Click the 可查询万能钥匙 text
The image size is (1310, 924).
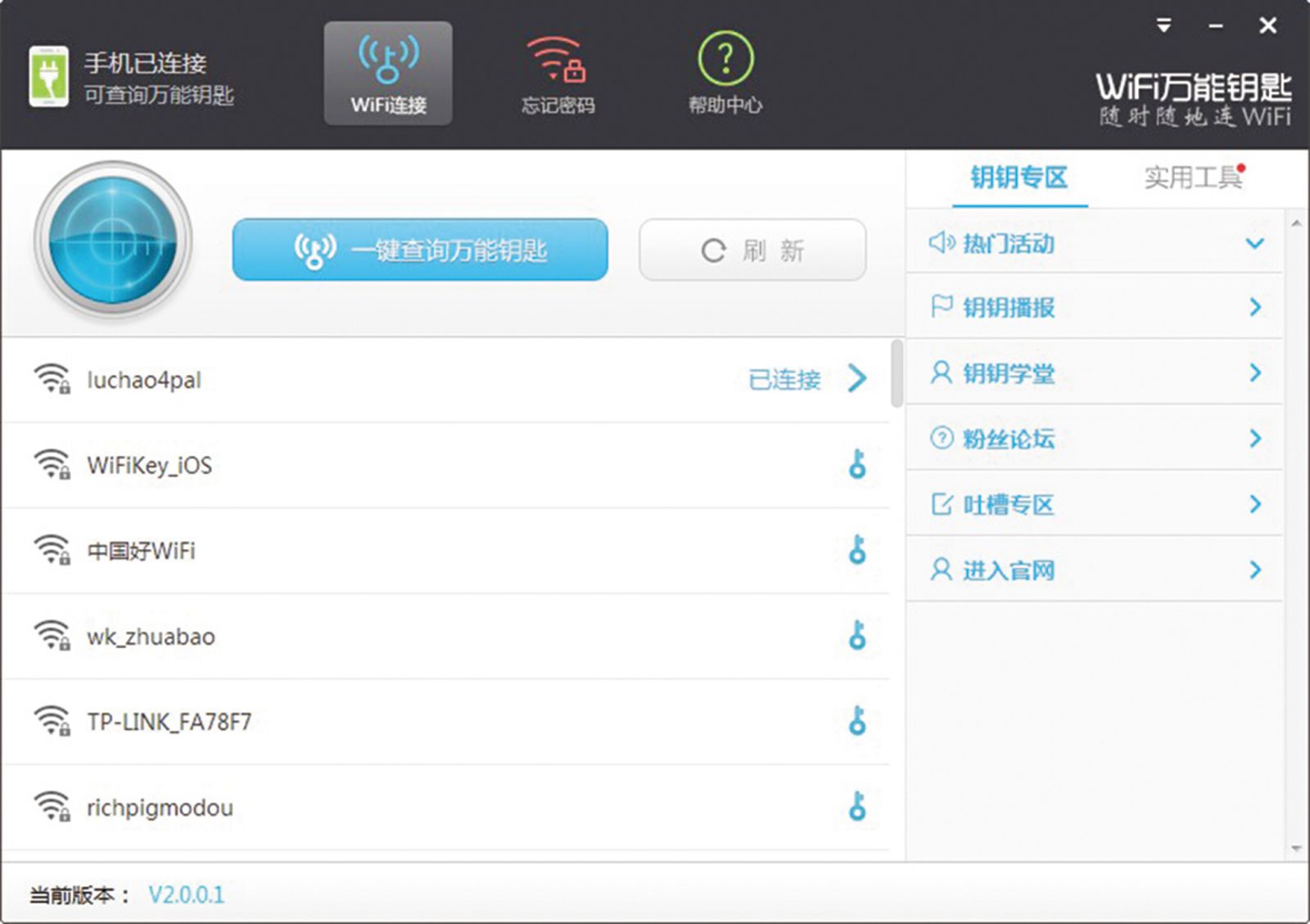point(159,95)
